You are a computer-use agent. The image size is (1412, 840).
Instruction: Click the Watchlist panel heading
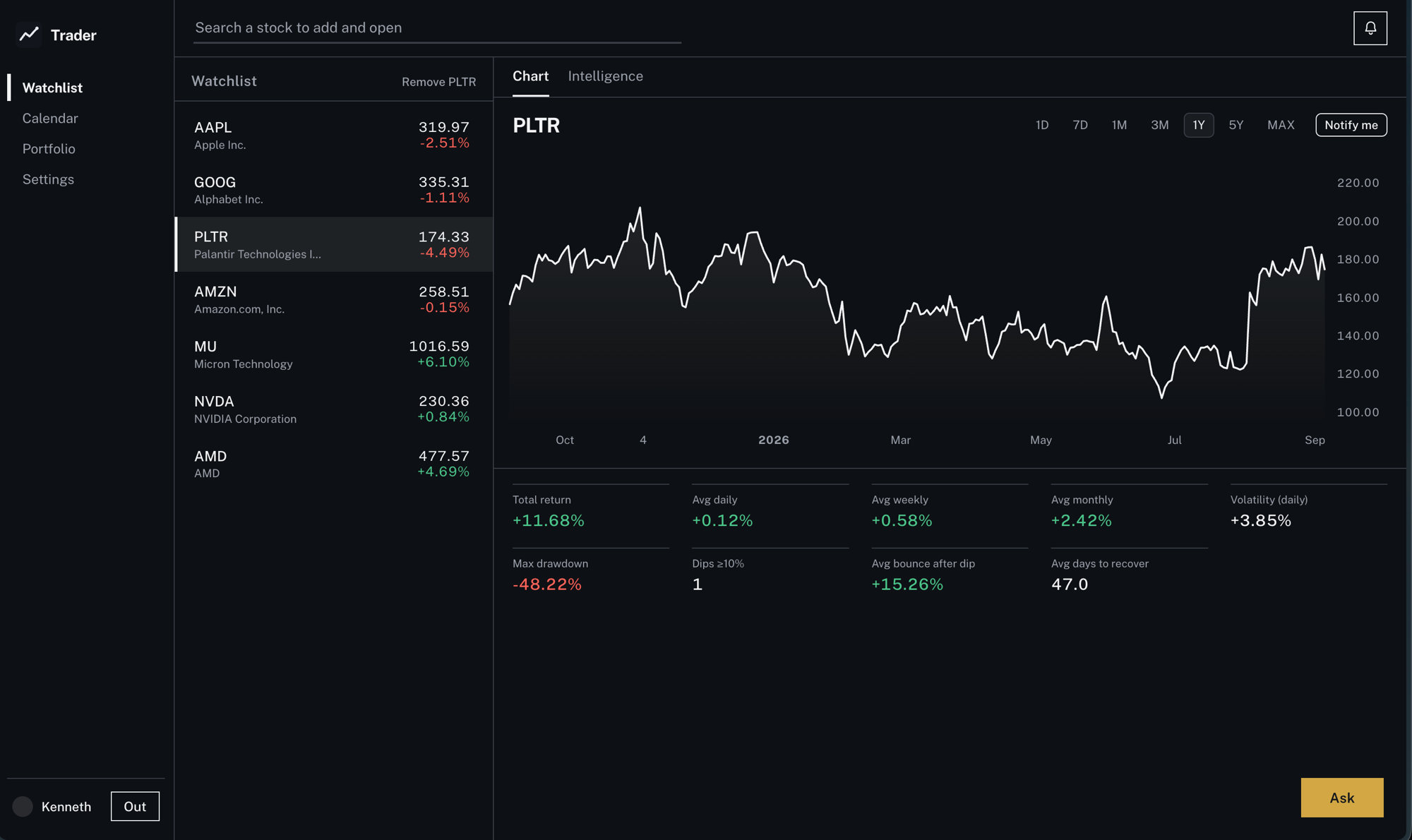(224, 81)
